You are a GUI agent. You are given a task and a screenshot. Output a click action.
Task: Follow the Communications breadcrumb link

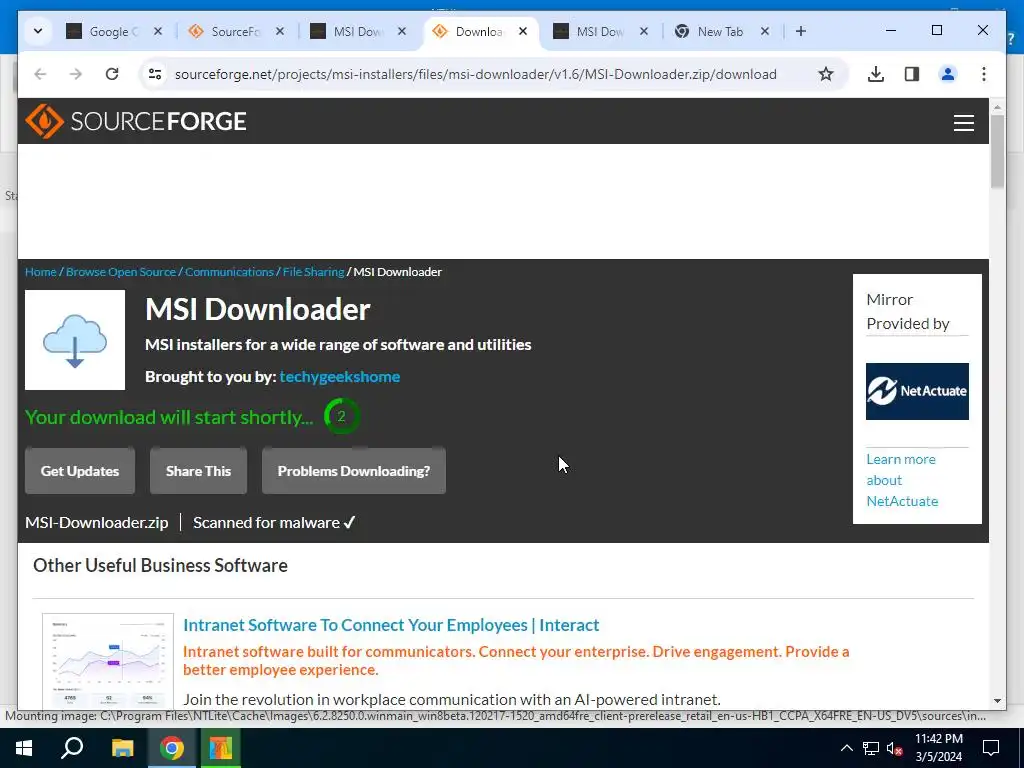click(229, 272)
